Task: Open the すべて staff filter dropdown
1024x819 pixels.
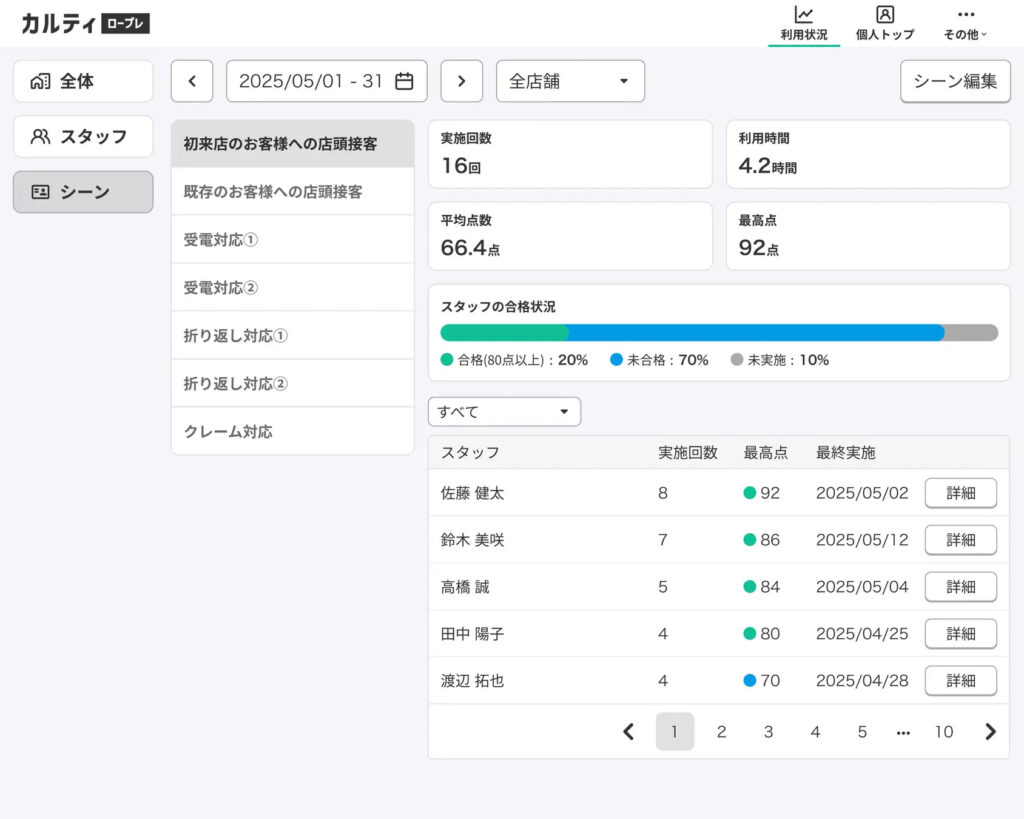Action: [503, 411]
